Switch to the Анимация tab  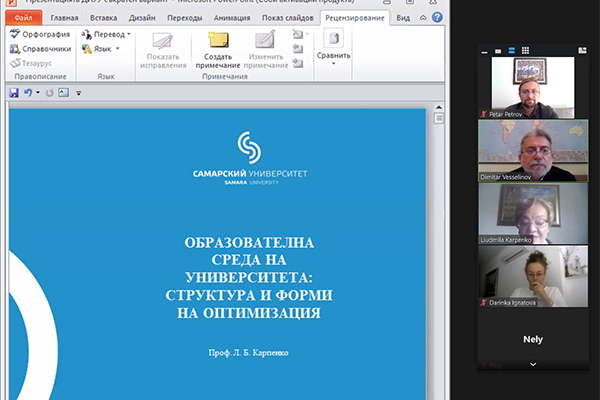click(x=232, y=18)
